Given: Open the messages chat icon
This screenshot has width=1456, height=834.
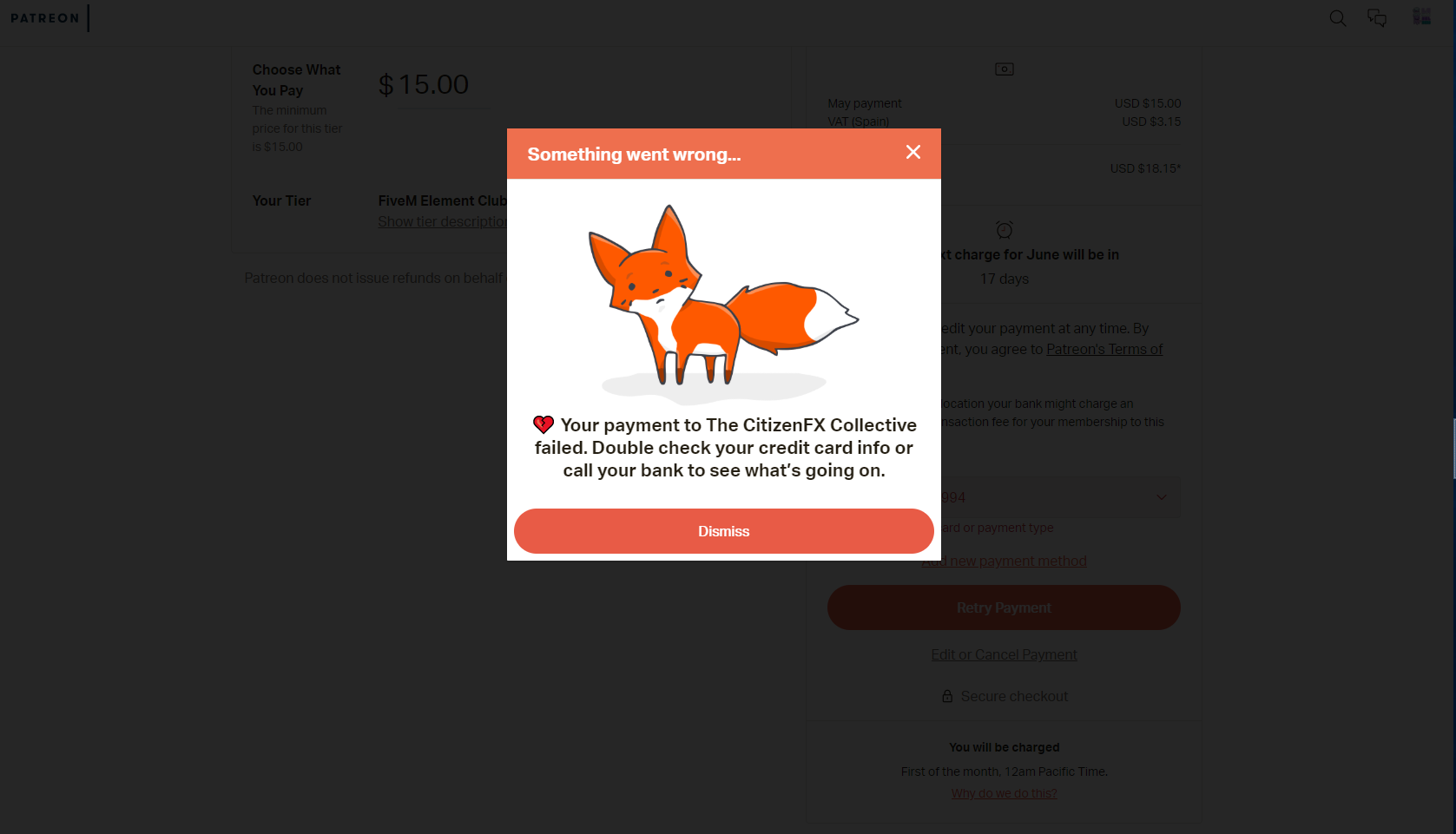Looking at the screenshot, I should pos(1377,18).
